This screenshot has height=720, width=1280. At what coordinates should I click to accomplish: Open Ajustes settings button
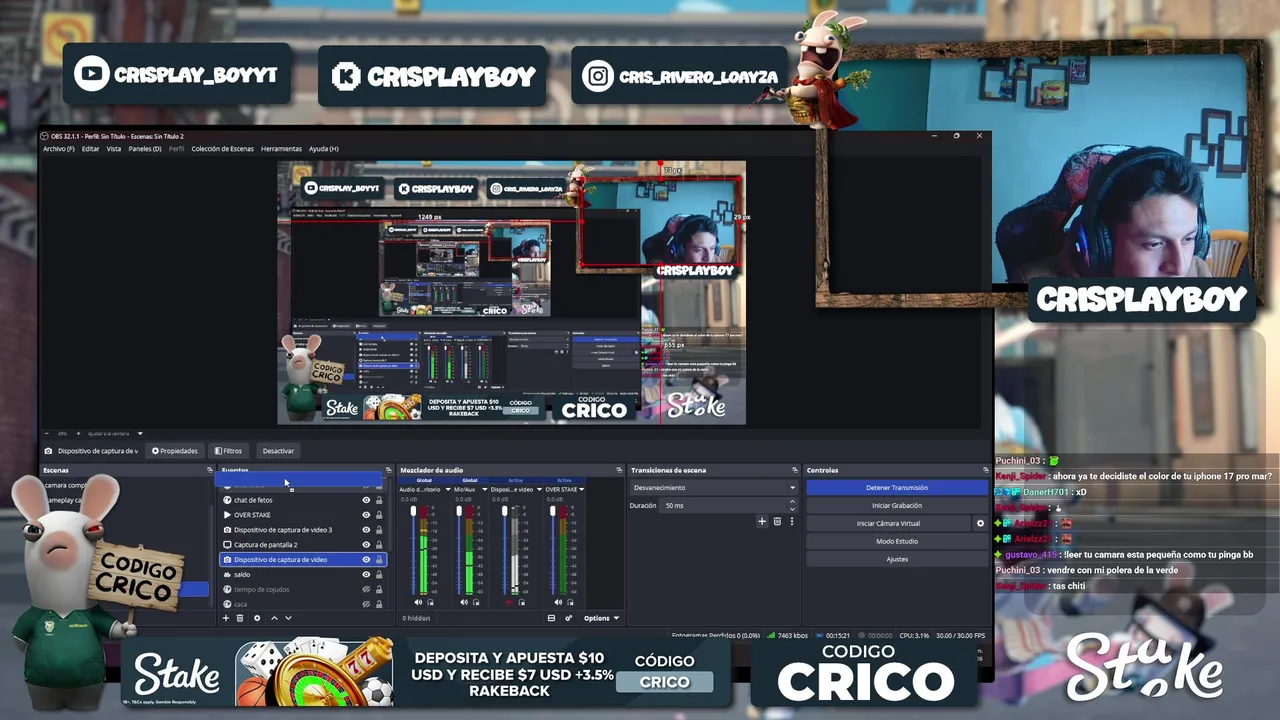tap(897, 559)
